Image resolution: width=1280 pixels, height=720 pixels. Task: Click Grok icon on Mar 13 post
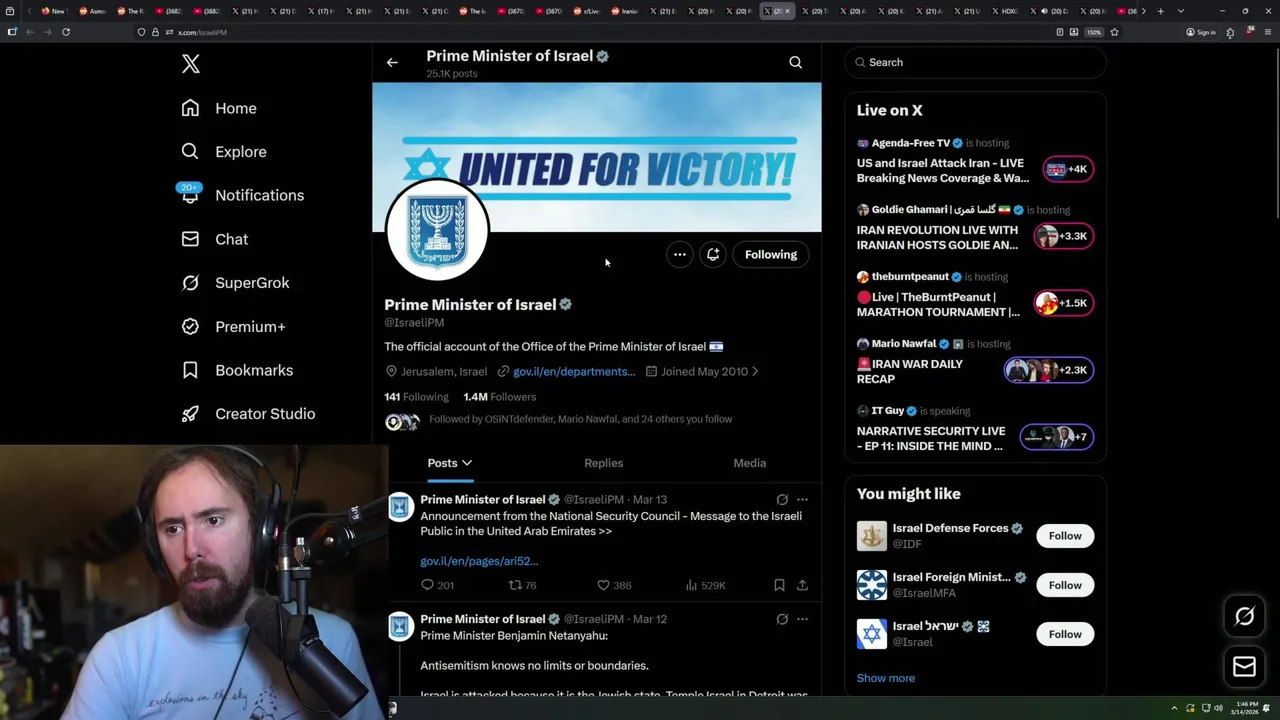782,499
